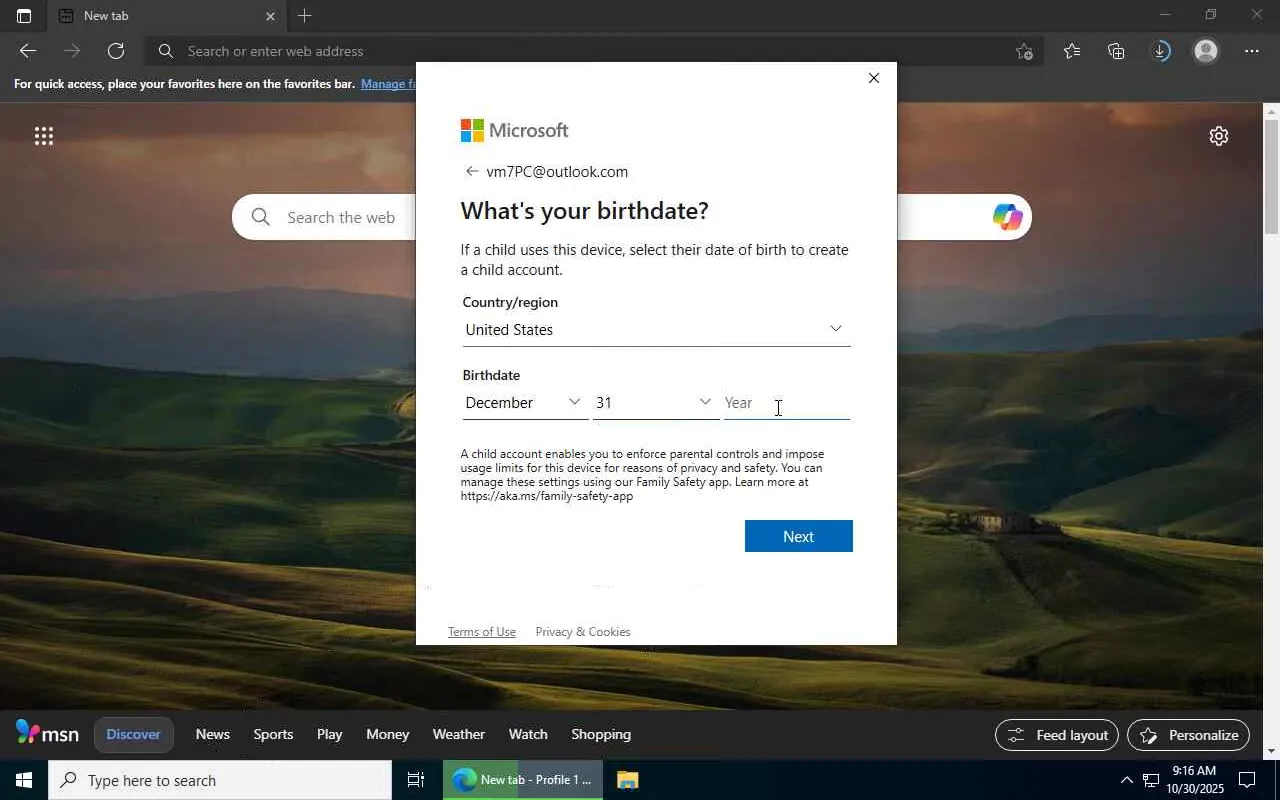This screenshot has width=1280, height=800.
Task: Click the Edge New tab taskbar button
Action: pos(523,780)
